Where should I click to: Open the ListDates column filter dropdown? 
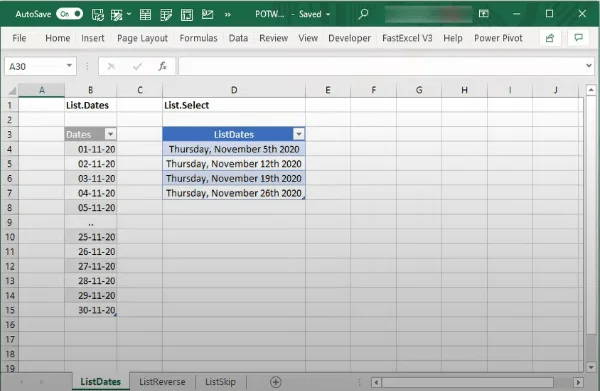[x=299, y=134]
